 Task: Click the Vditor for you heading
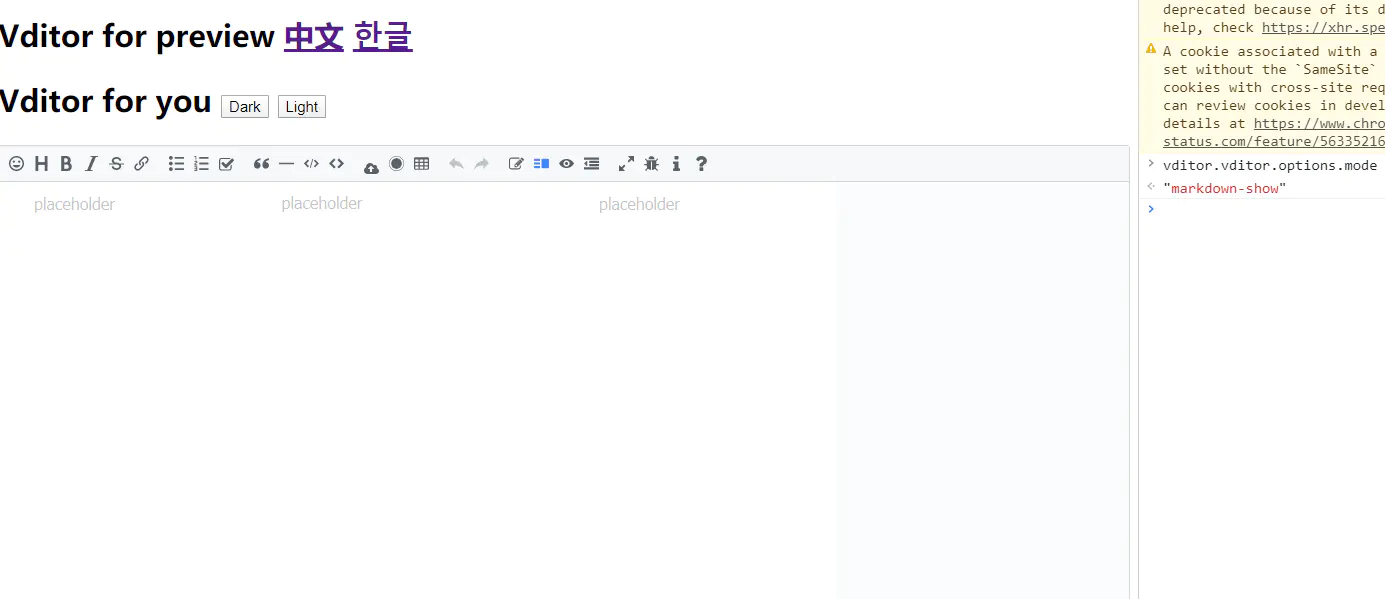pos(105,101)
